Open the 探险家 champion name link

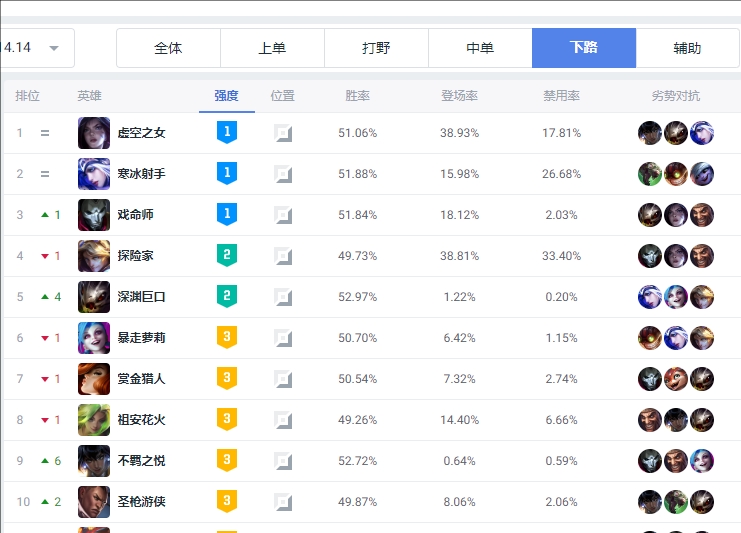[x=135, y=256]
